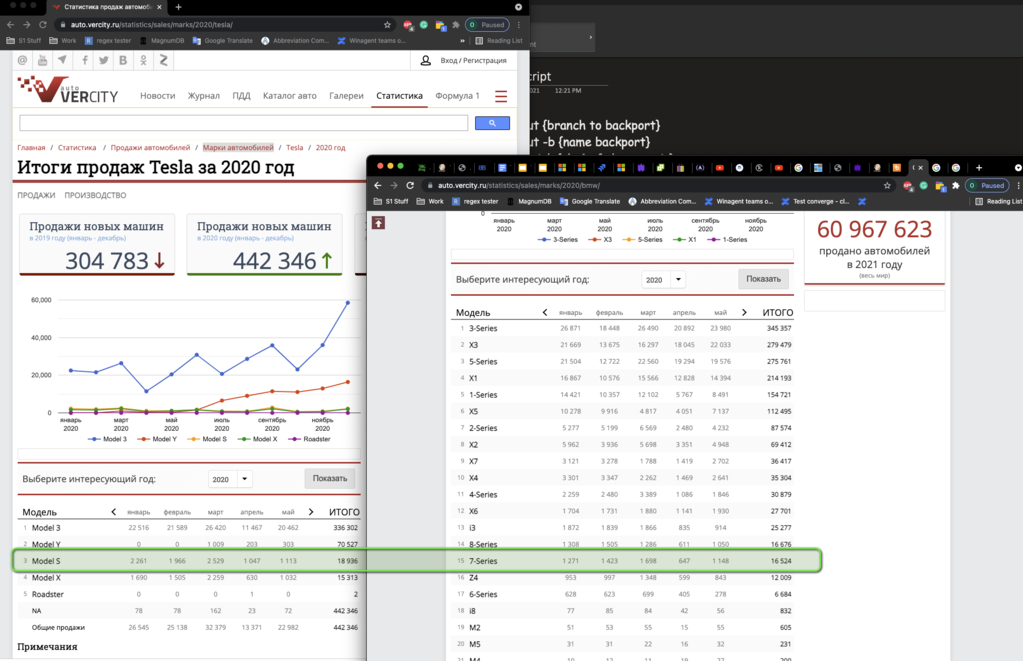
Task: Open the MagnumDB bookmark in the Tesla window
Action: pos(162,40)
